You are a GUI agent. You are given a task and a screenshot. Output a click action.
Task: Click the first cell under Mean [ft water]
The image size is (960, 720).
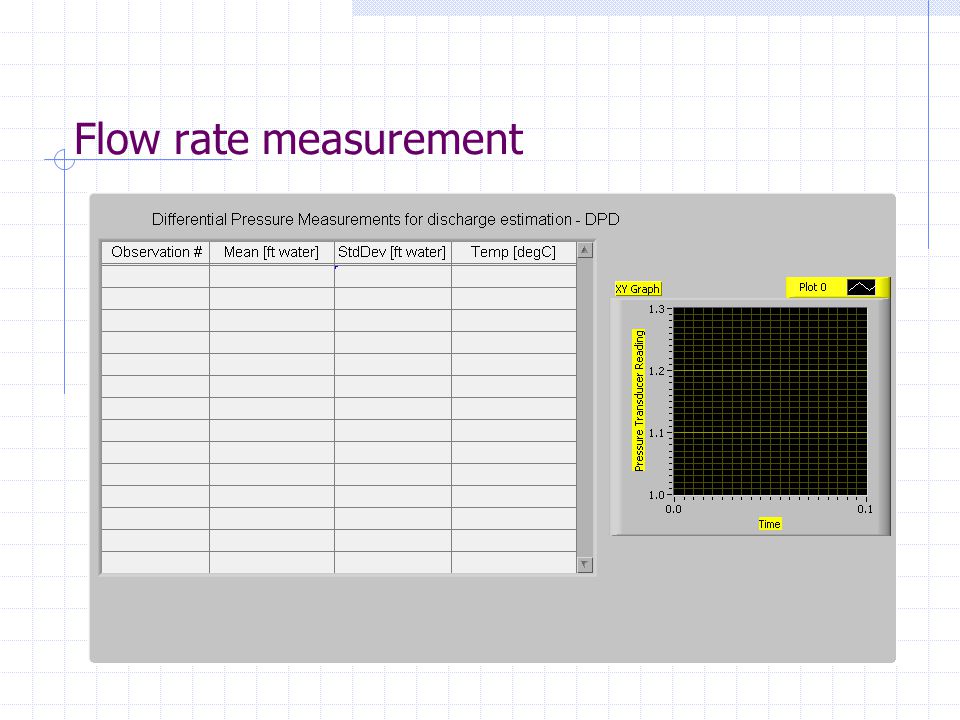click(272, 276)
